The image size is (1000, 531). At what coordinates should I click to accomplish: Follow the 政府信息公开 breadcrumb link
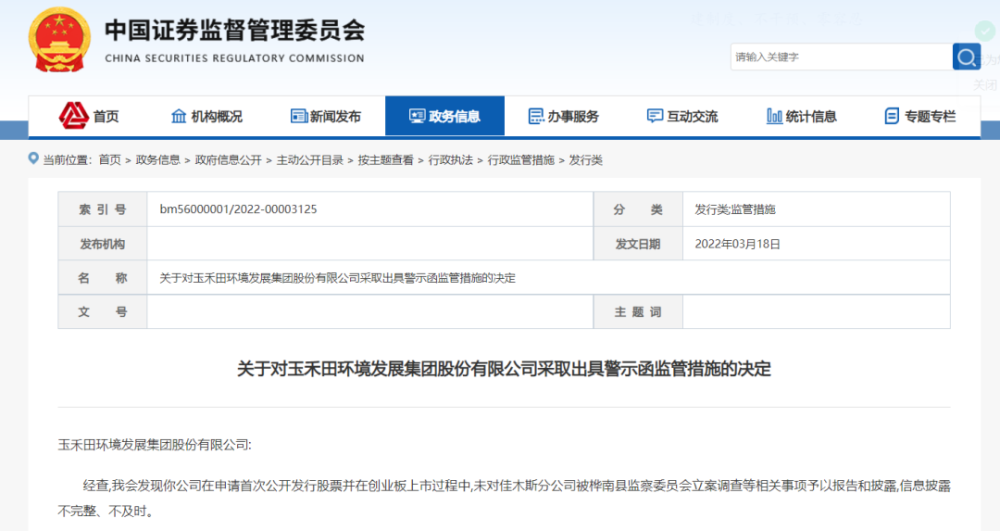pyautogui.click(x=228, y=160)
